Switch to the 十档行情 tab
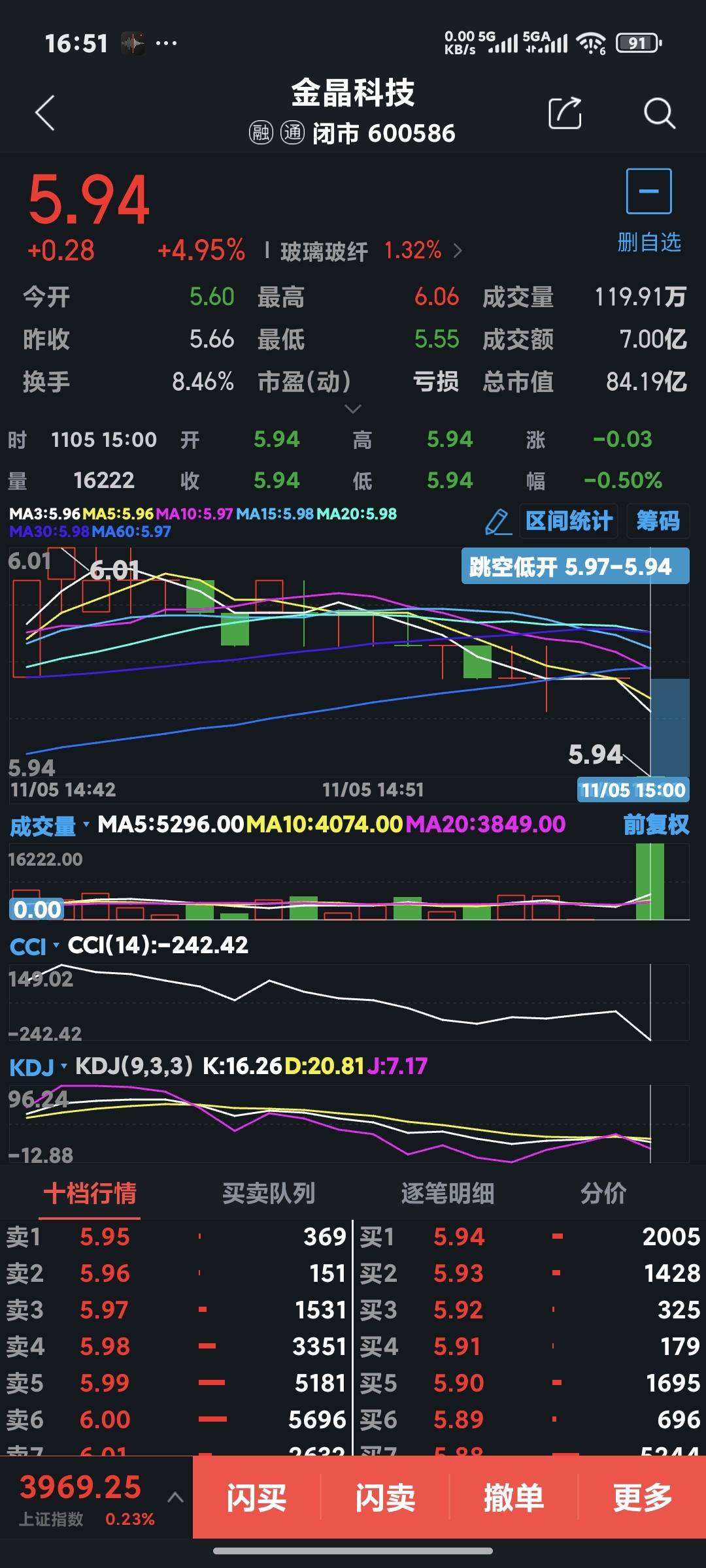Viewport: 706px width, 1568px height. pyautogui.click(x=90, y=1193)
